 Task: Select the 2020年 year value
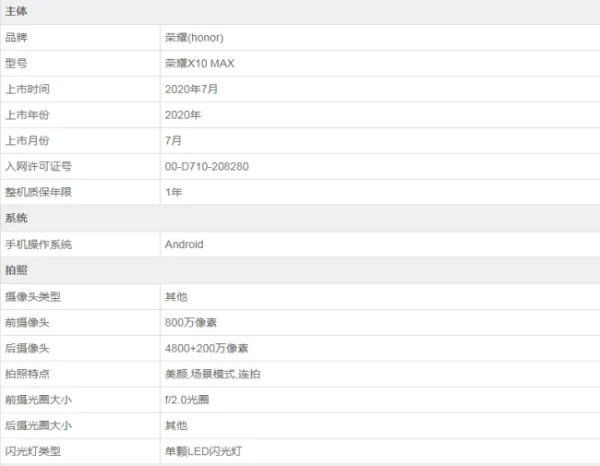[183, 115]
